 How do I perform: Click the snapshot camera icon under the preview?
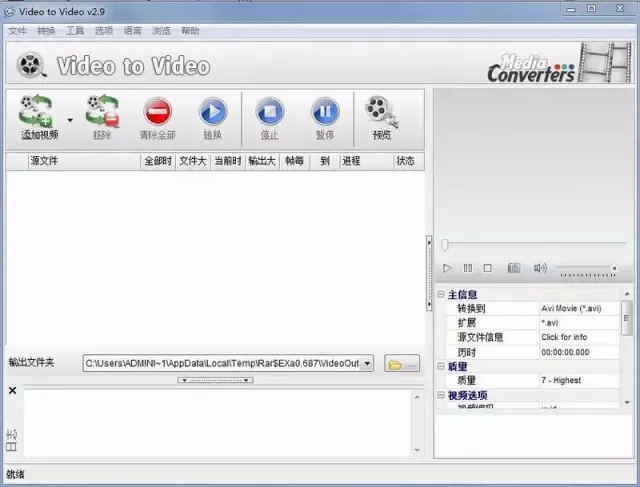pos(513,268)
